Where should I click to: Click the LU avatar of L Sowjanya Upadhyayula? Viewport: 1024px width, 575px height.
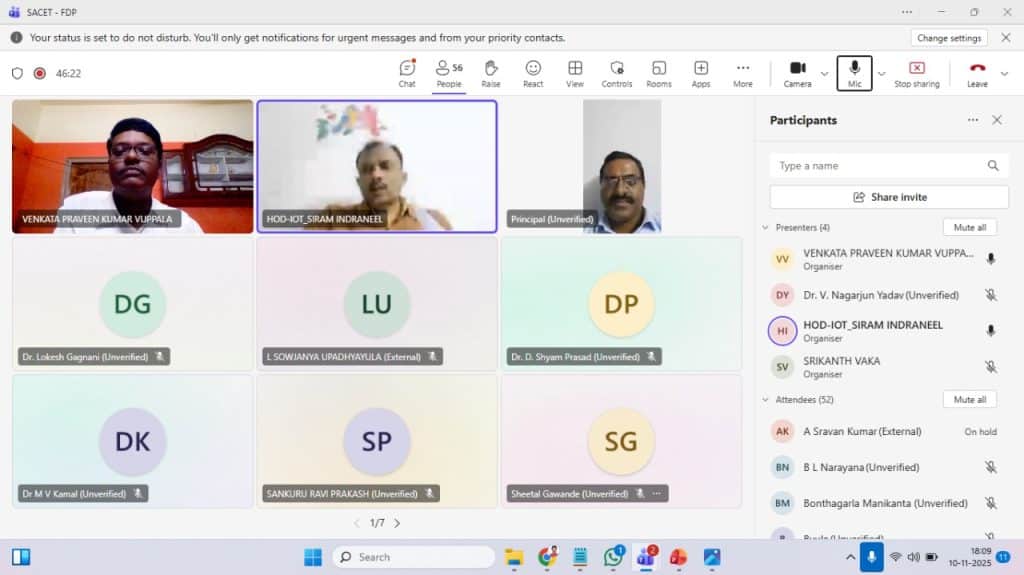377,304
